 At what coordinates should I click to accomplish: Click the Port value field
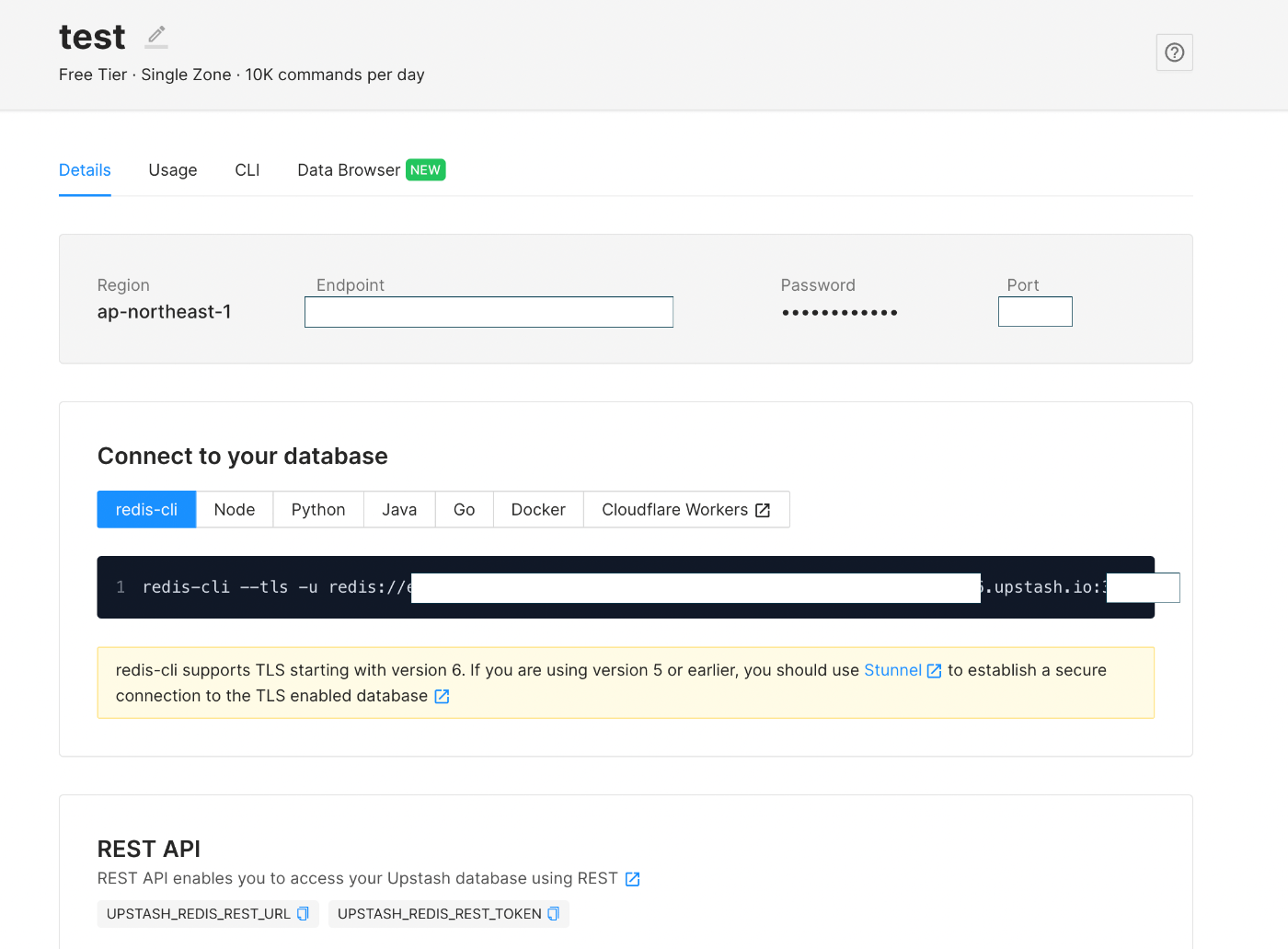(x=1035, y=312)
